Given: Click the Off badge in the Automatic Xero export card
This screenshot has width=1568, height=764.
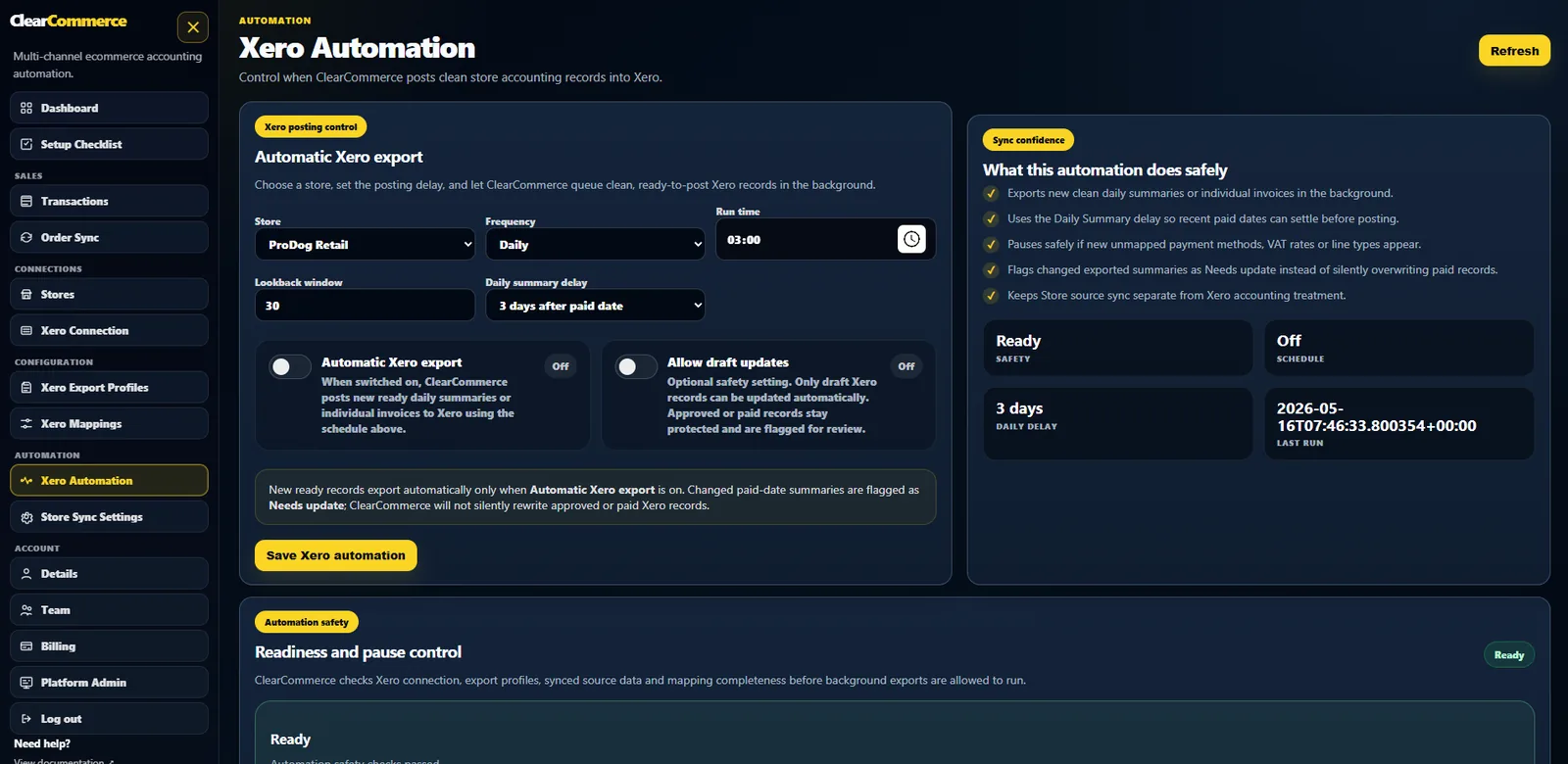Looking at the screenshot, I should coord(561,366).
